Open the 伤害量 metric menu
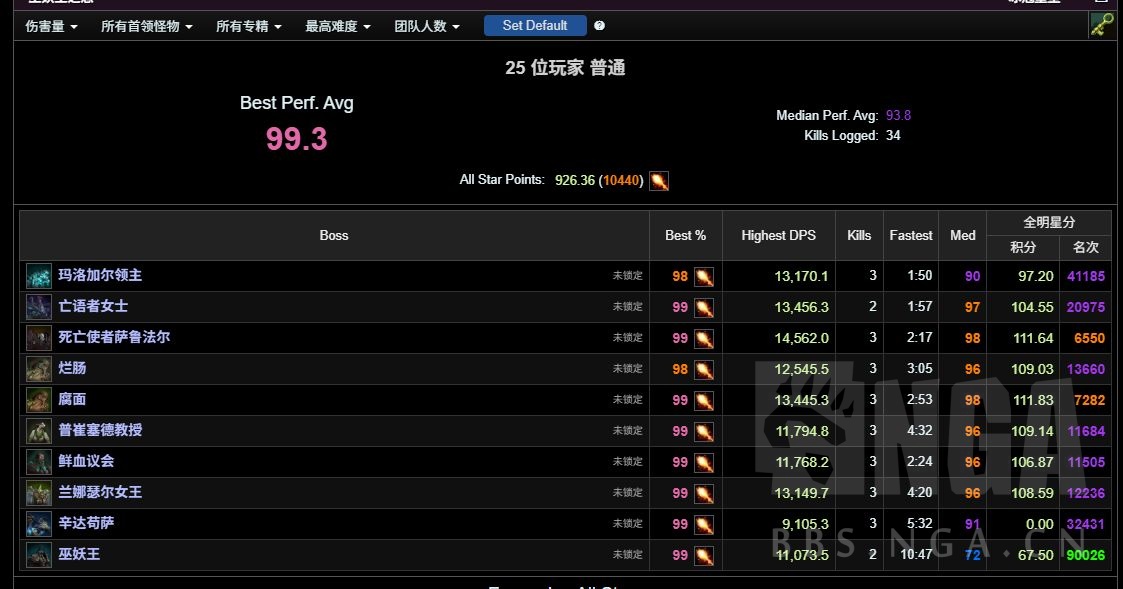The width and height of the screenshot is (1123, 589). pyautogui.click(x=48, y=25)
